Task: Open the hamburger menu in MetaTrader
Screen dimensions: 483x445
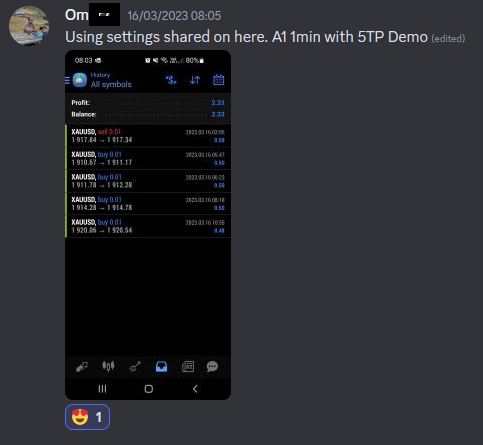Action: point(67,80)
